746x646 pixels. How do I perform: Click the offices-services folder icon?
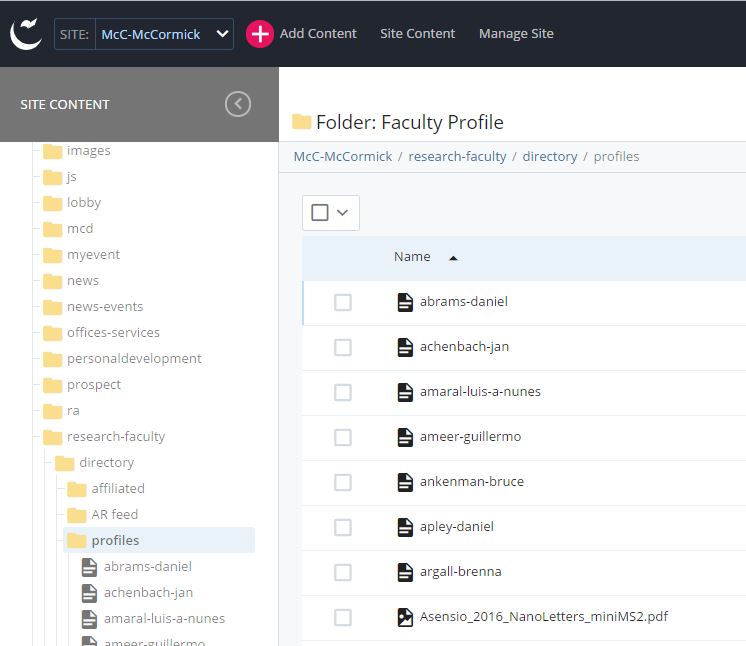click(x=52, y=333)
